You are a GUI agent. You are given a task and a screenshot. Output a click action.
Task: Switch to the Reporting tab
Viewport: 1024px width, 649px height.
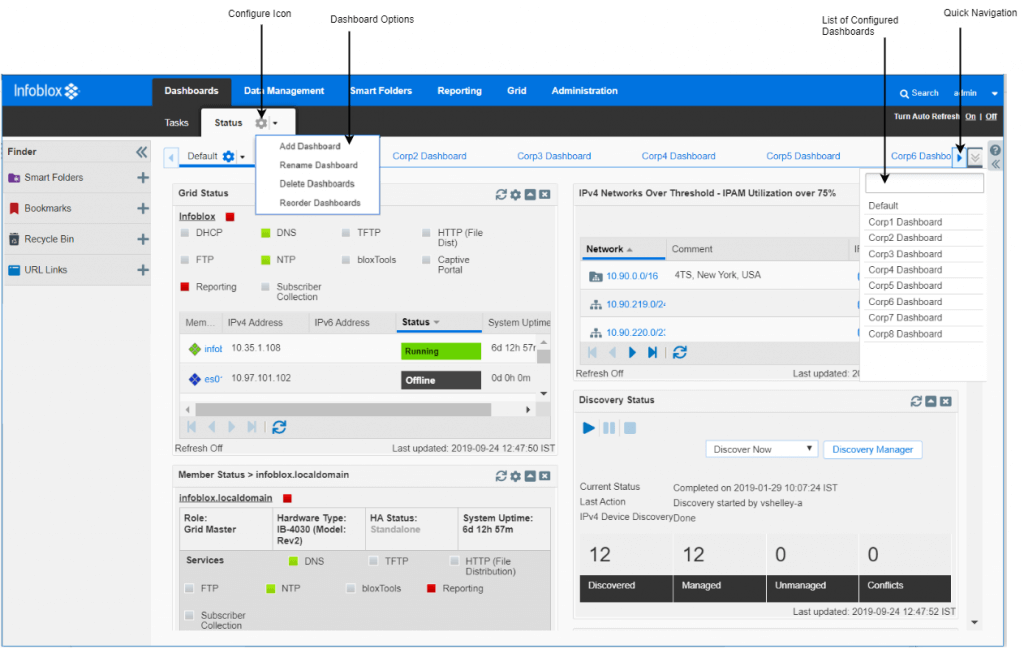point(460,91)
